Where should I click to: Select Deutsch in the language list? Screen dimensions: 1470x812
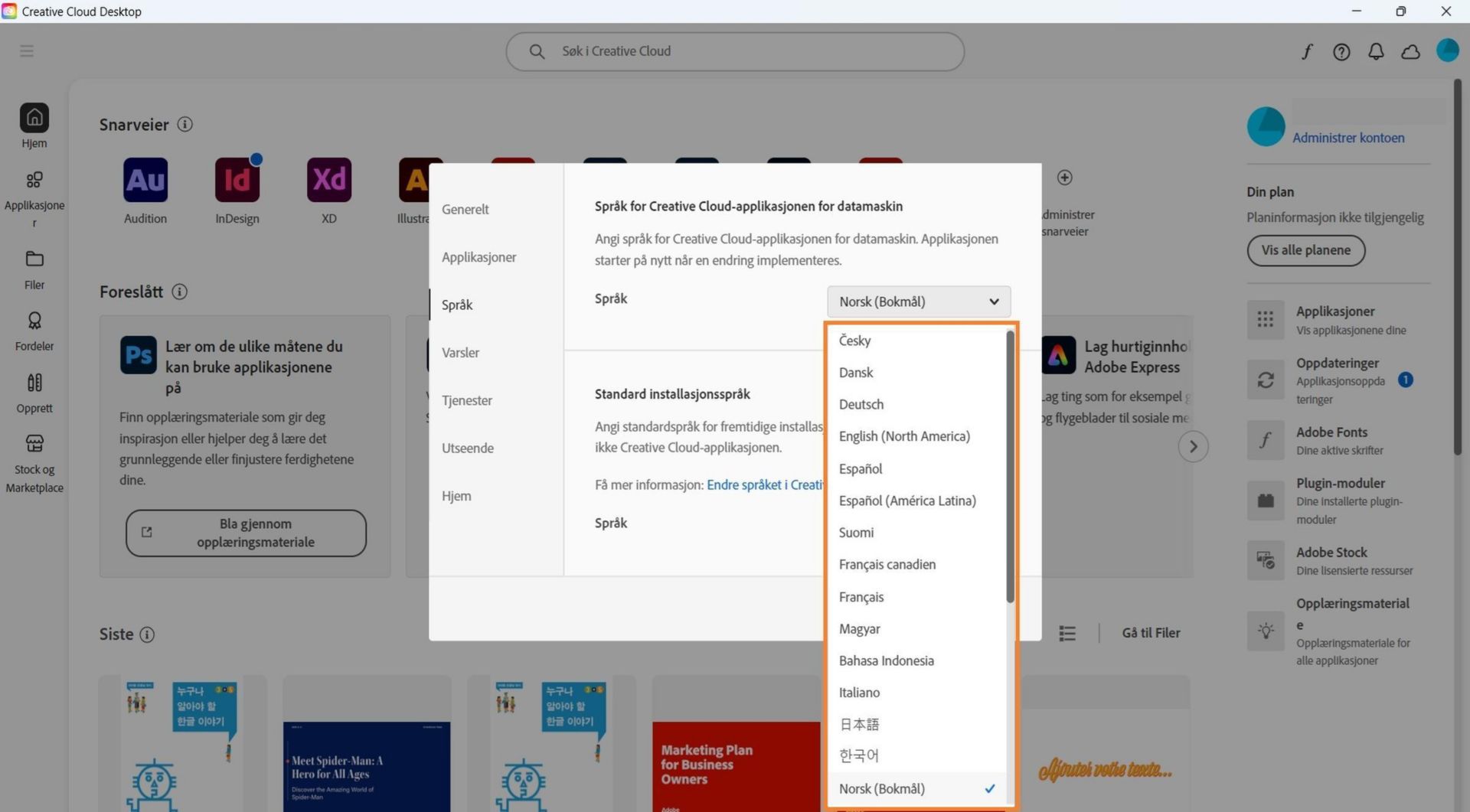coord(917,404)
